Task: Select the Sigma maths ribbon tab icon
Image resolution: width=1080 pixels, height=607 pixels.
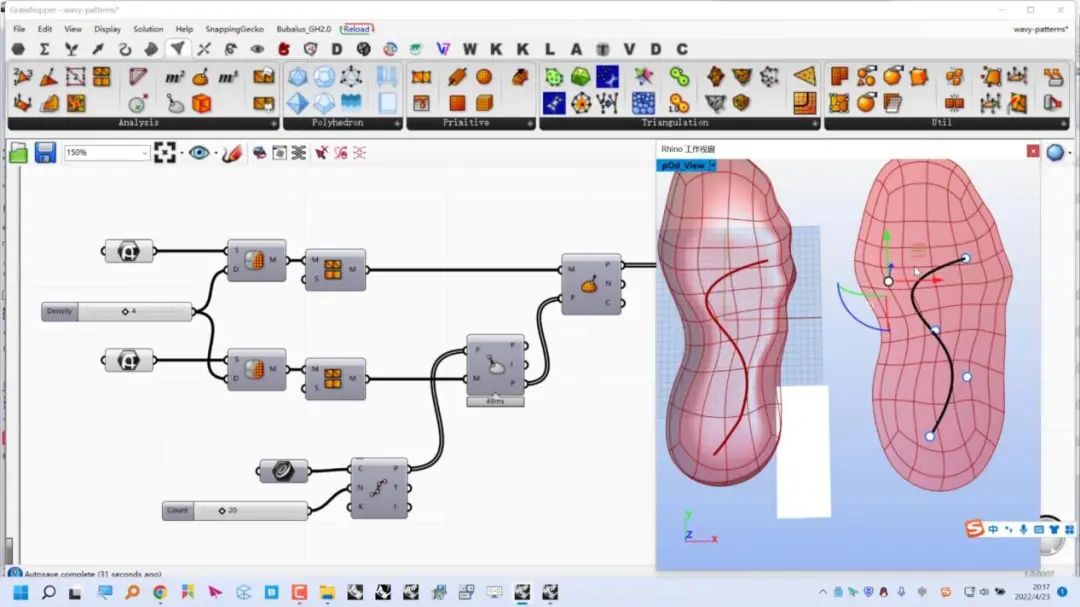Action: 45,50
